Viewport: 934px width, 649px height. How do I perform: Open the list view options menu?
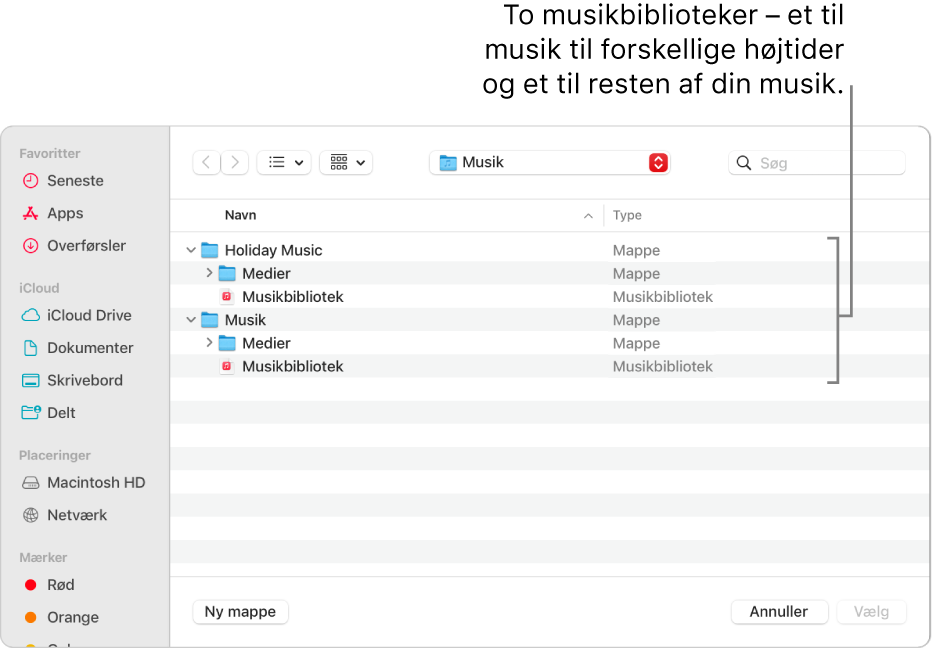[283, 161]
